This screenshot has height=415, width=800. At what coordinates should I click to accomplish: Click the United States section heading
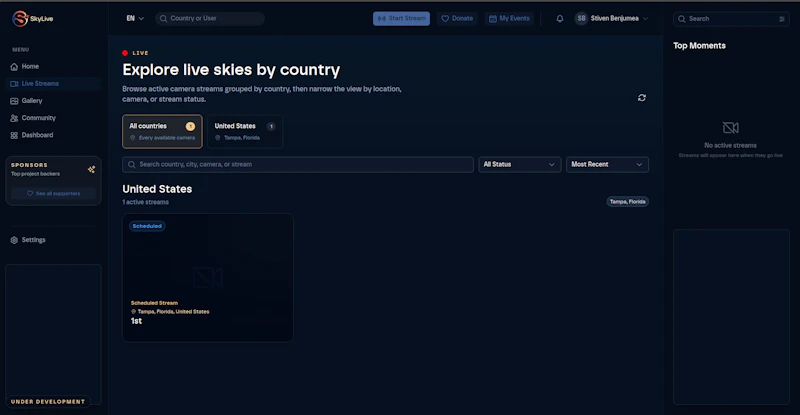(x=157, y=189)
